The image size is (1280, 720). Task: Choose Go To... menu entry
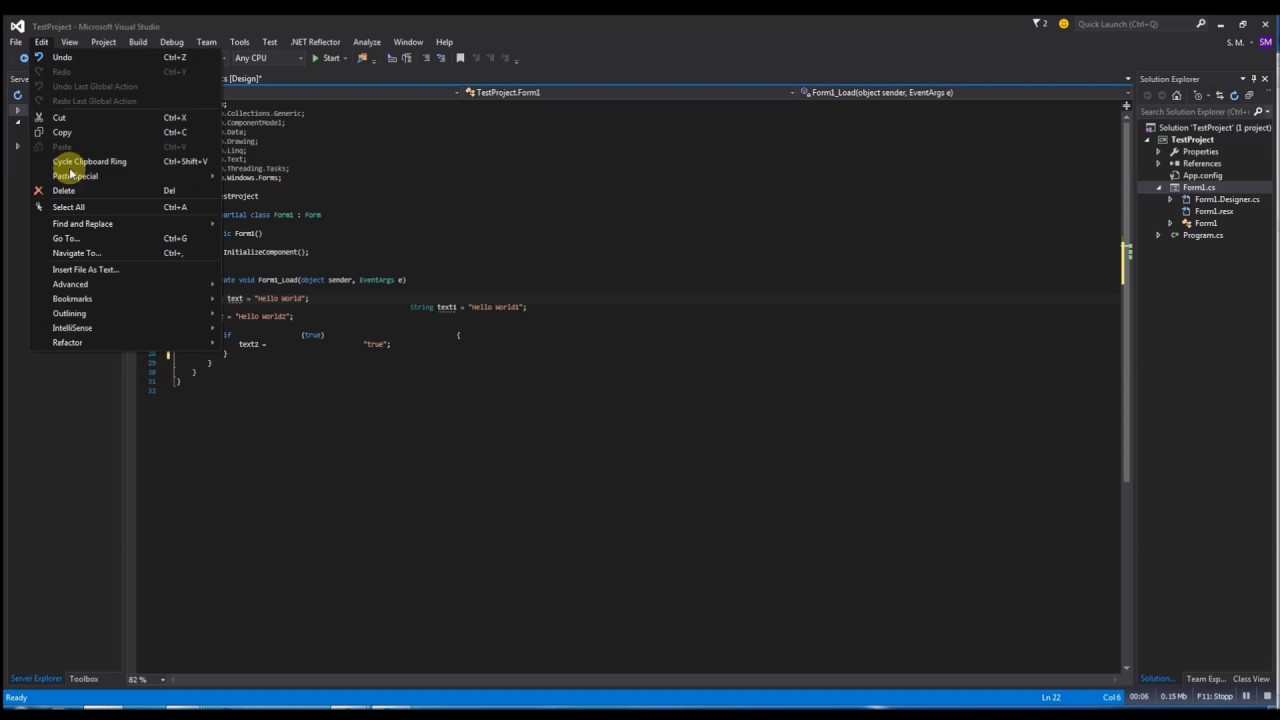[x=125, y=238]
